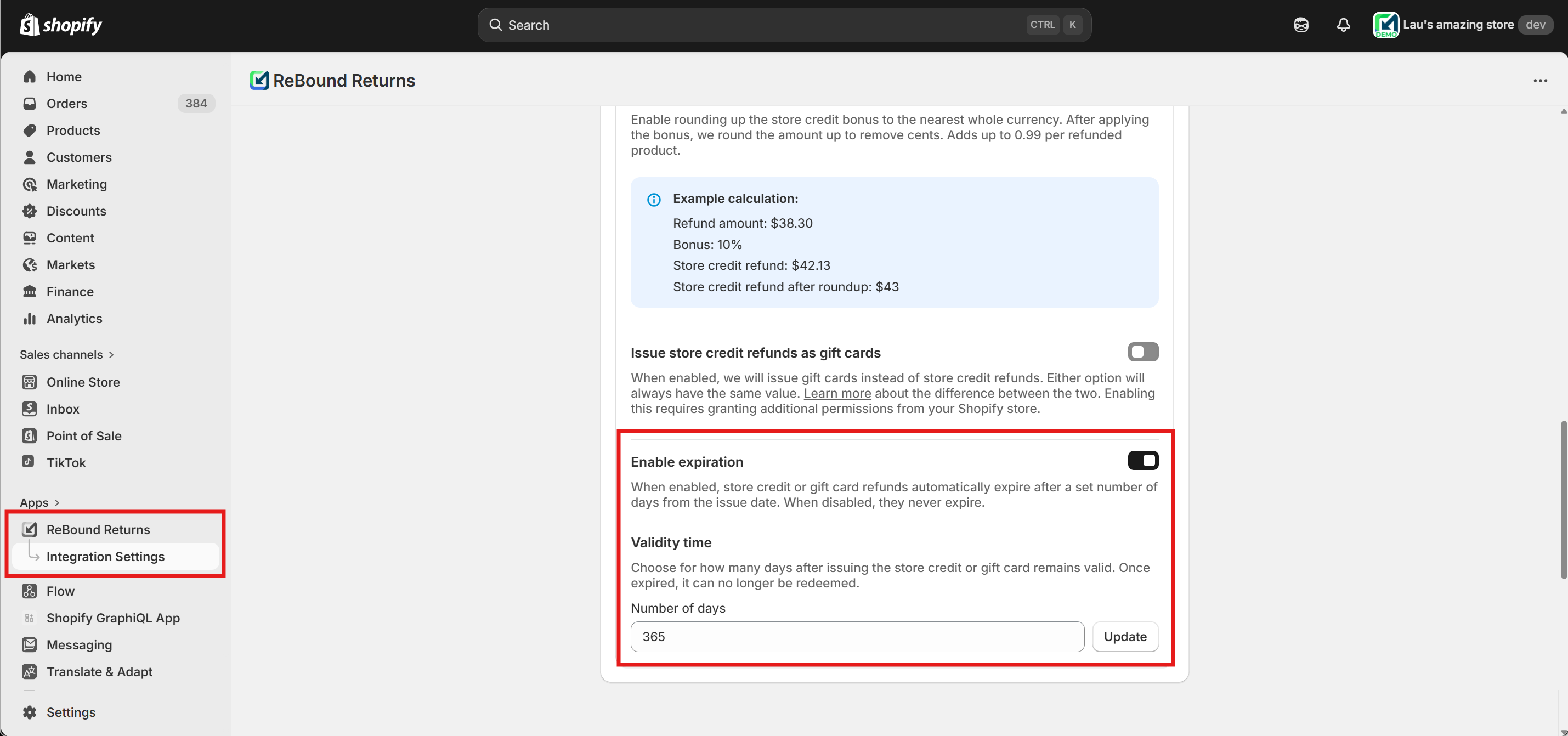
Task: Expand the Sales channels section
Action: pos(66,354)
